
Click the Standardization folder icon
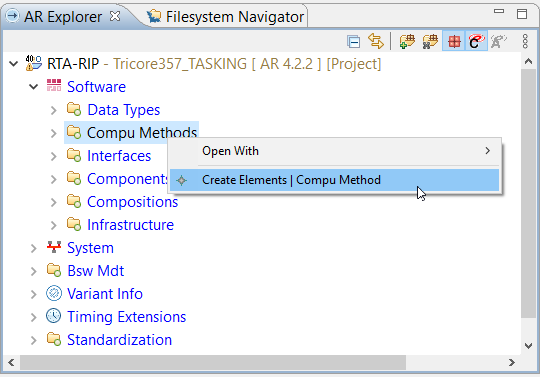pyautogui.click(x=54, y=339)
